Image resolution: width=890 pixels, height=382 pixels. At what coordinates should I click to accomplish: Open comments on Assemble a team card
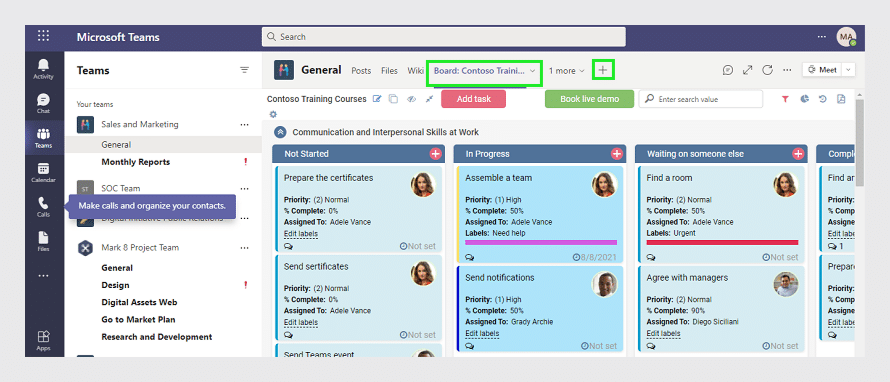(x=469, y=257)
